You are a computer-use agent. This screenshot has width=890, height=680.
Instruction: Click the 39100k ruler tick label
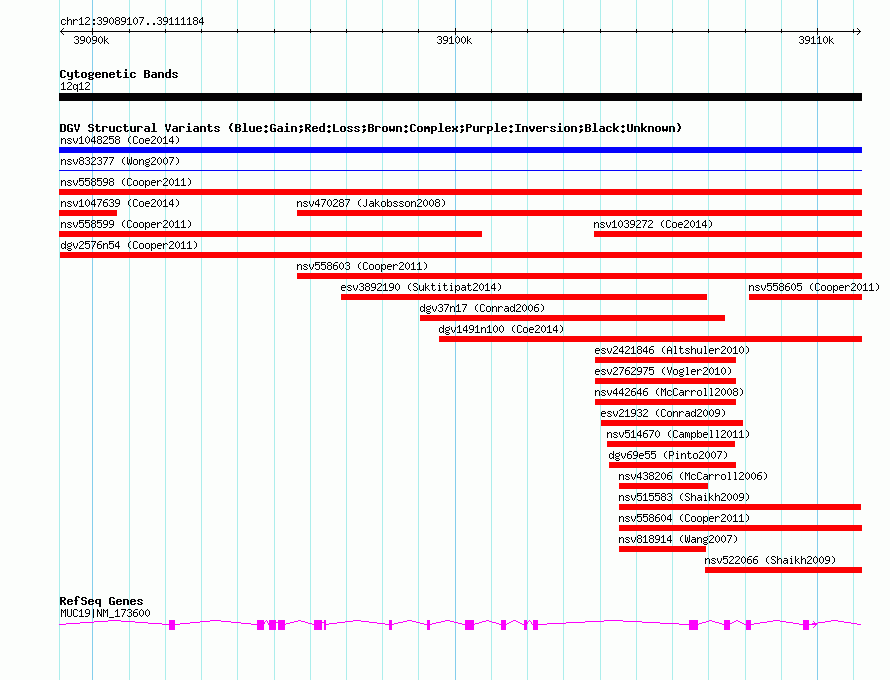[x=454, y=40]
